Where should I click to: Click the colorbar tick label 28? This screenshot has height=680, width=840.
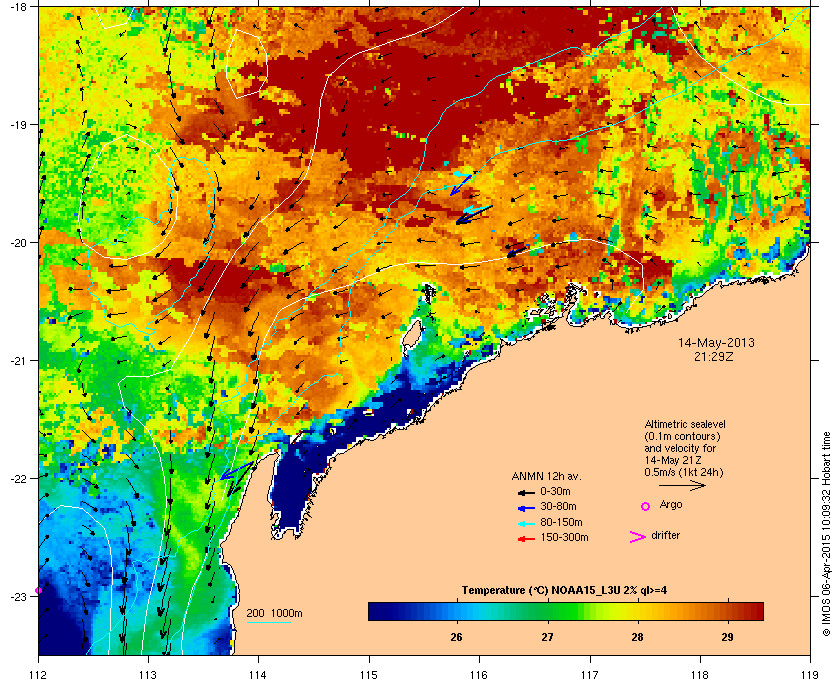tap(637, 638)
